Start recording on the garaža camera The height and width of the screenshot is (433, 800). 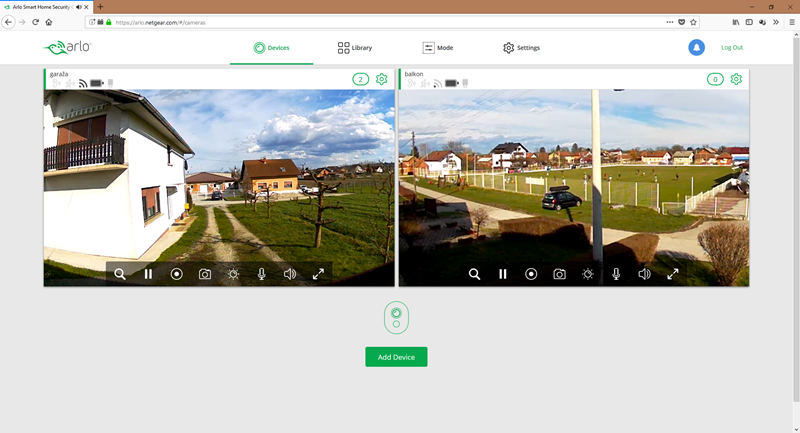(176, 274)
